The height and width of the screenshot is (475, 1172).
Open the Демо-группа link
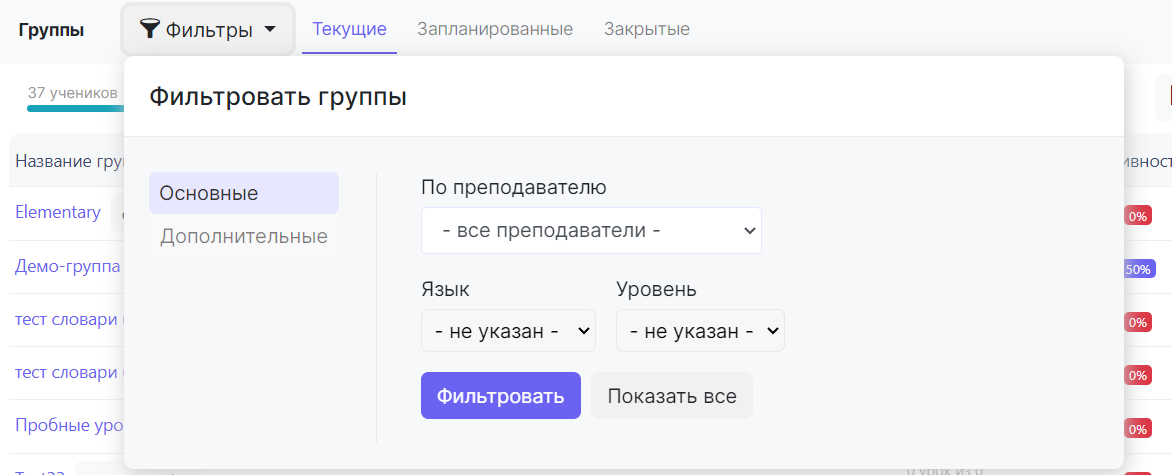(68, 266)
